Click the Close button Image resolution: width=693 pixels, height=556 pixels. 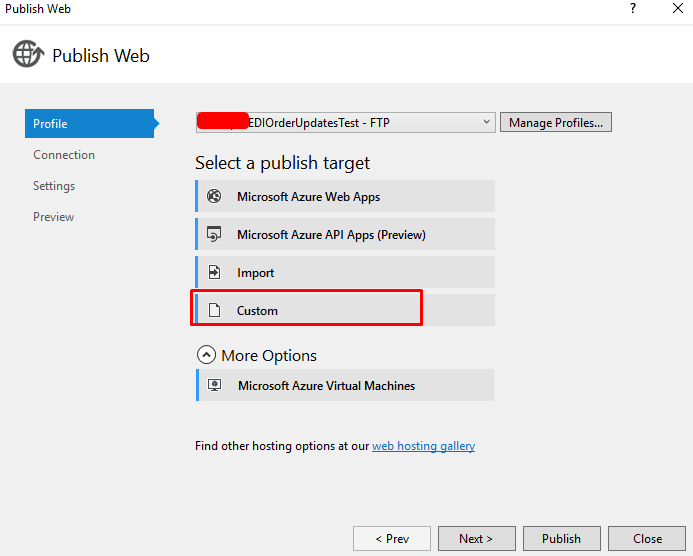click(x=647, y=538)
